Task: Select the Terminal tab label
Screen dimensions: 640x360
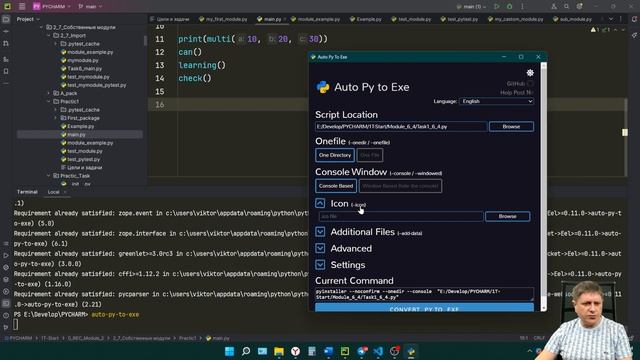Action: coord(27,192)
